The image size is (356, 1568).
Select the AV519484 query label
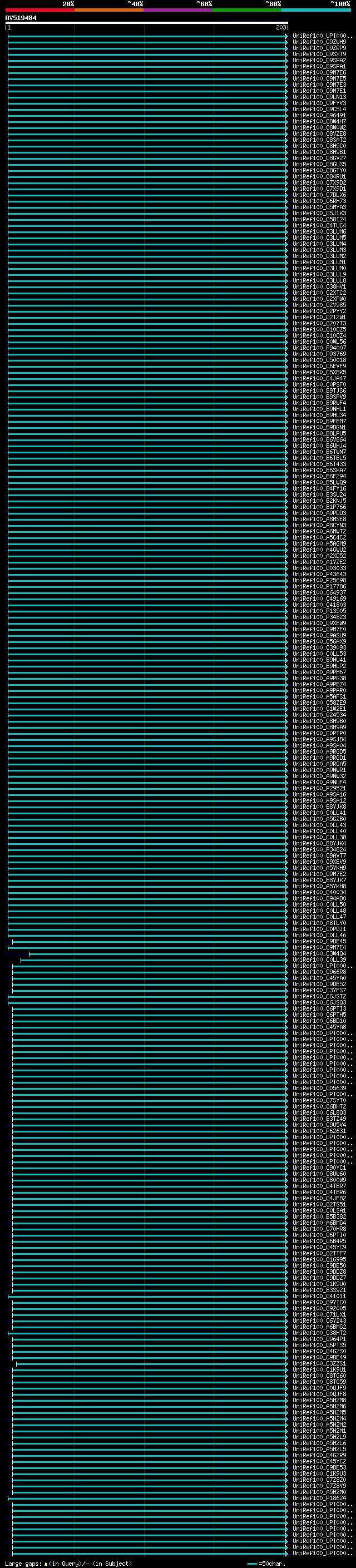click(21, 18)
